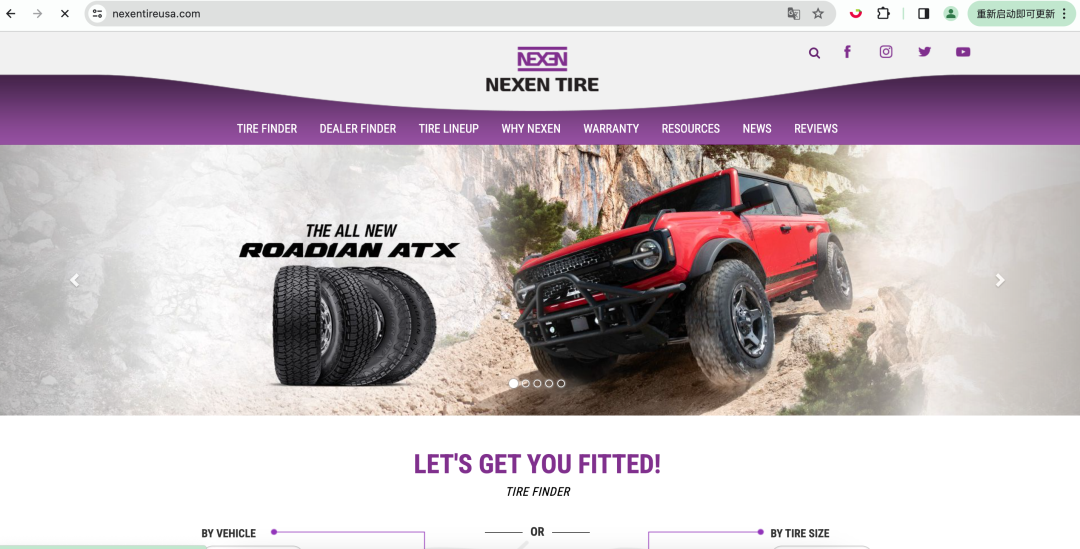Viewport: 1080px width, 549px height.
Task: Click the address bar URL field
Action: 441,14
